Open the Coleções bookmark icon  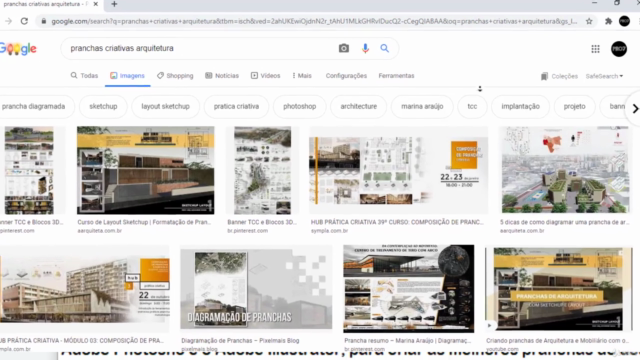(x=544, y=76)
